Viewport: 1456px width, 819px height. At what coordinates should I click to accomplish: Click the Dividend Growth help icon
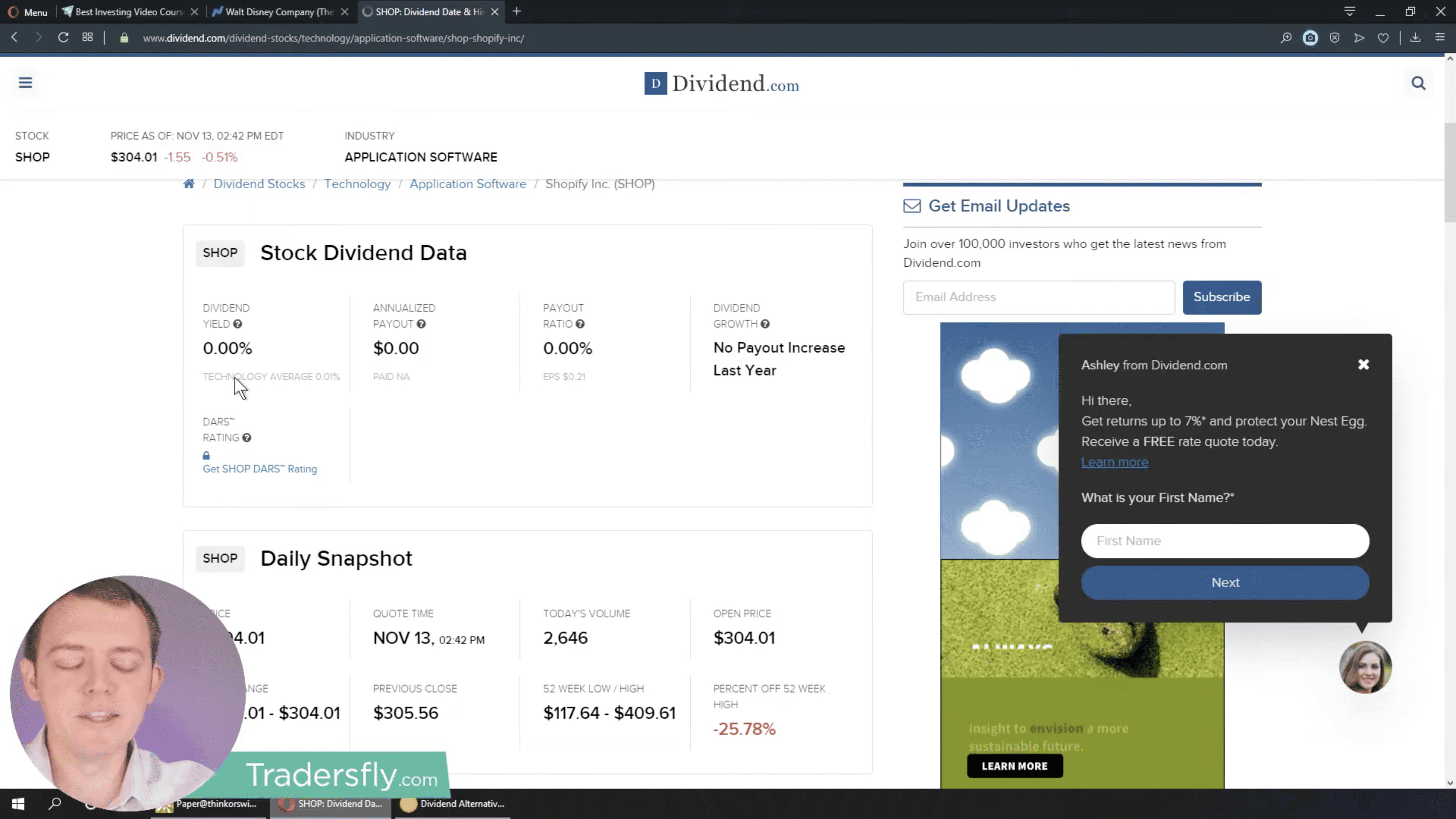(765, 324)
